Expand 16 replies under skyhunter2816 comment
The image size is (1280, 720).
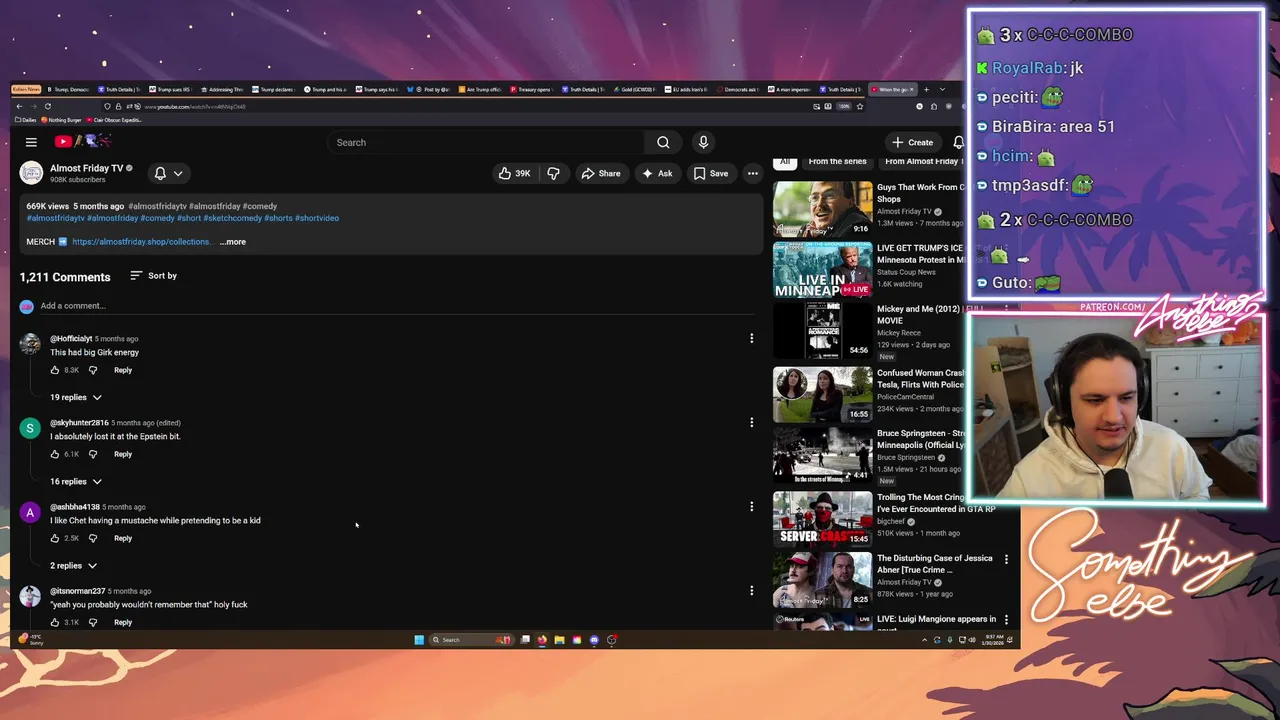pos(76,481)
